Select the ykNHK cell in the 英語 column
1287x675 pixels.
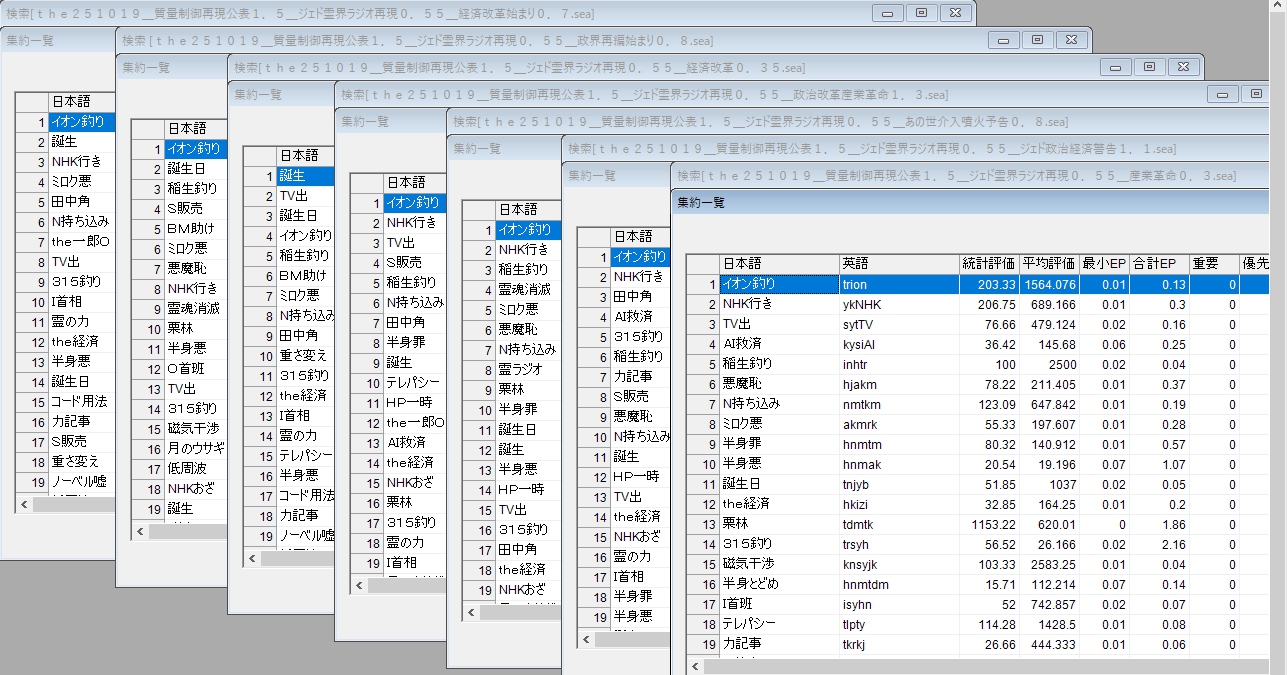899,304
